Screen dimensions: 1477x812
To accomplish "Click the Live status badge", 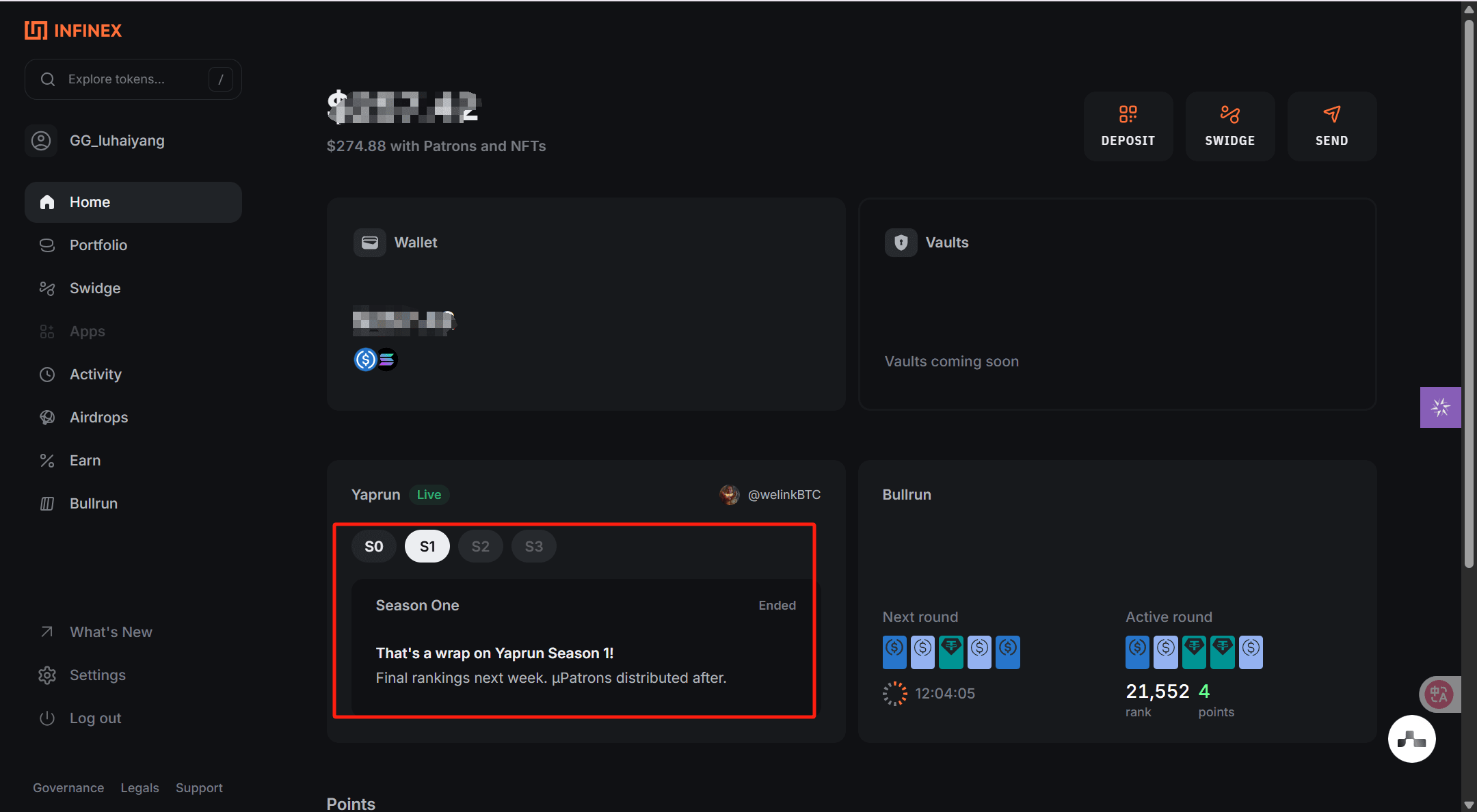I will (x=429, y=495).
